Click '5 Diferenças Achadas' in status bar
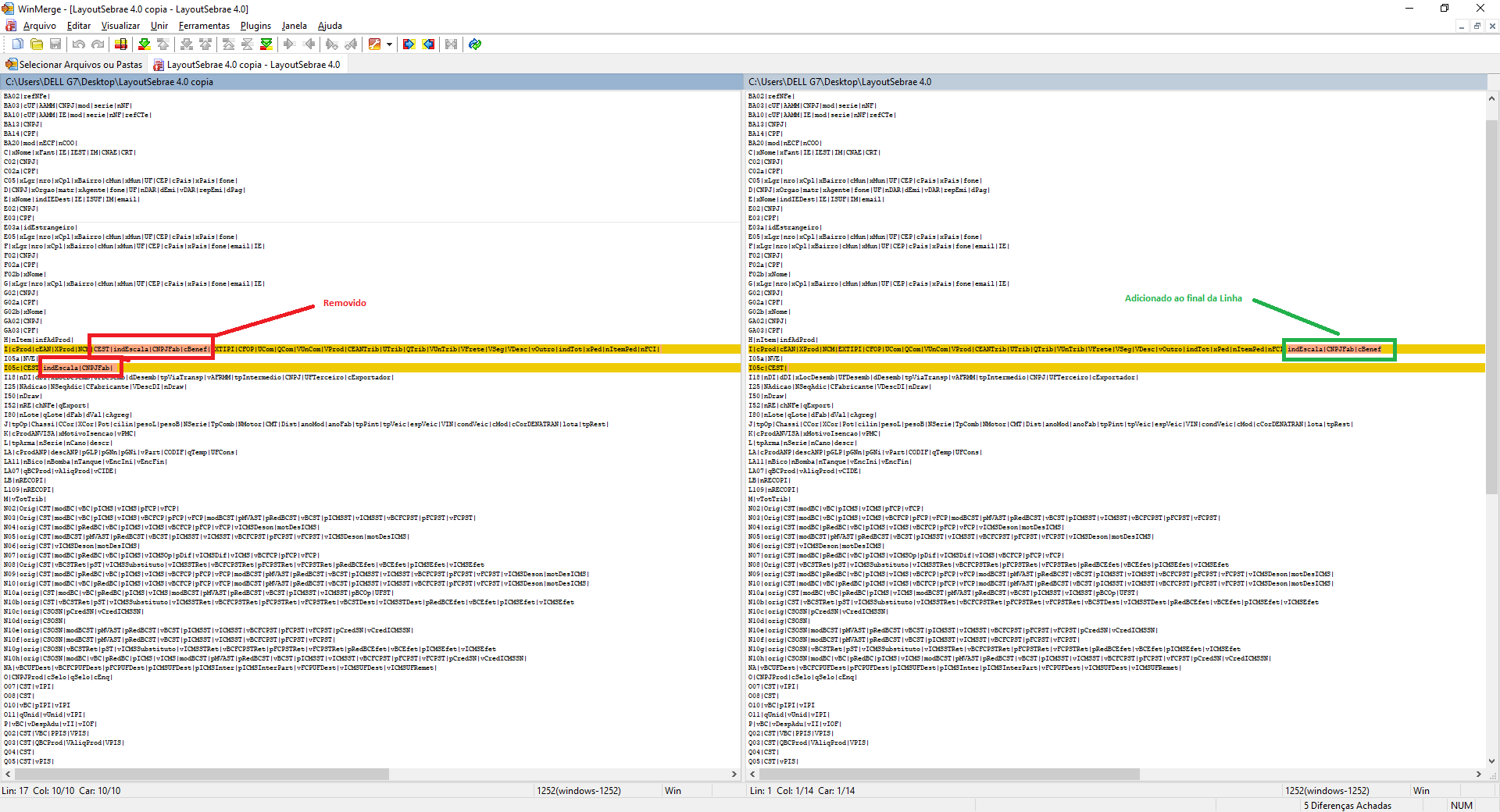 coord(1348,805)
